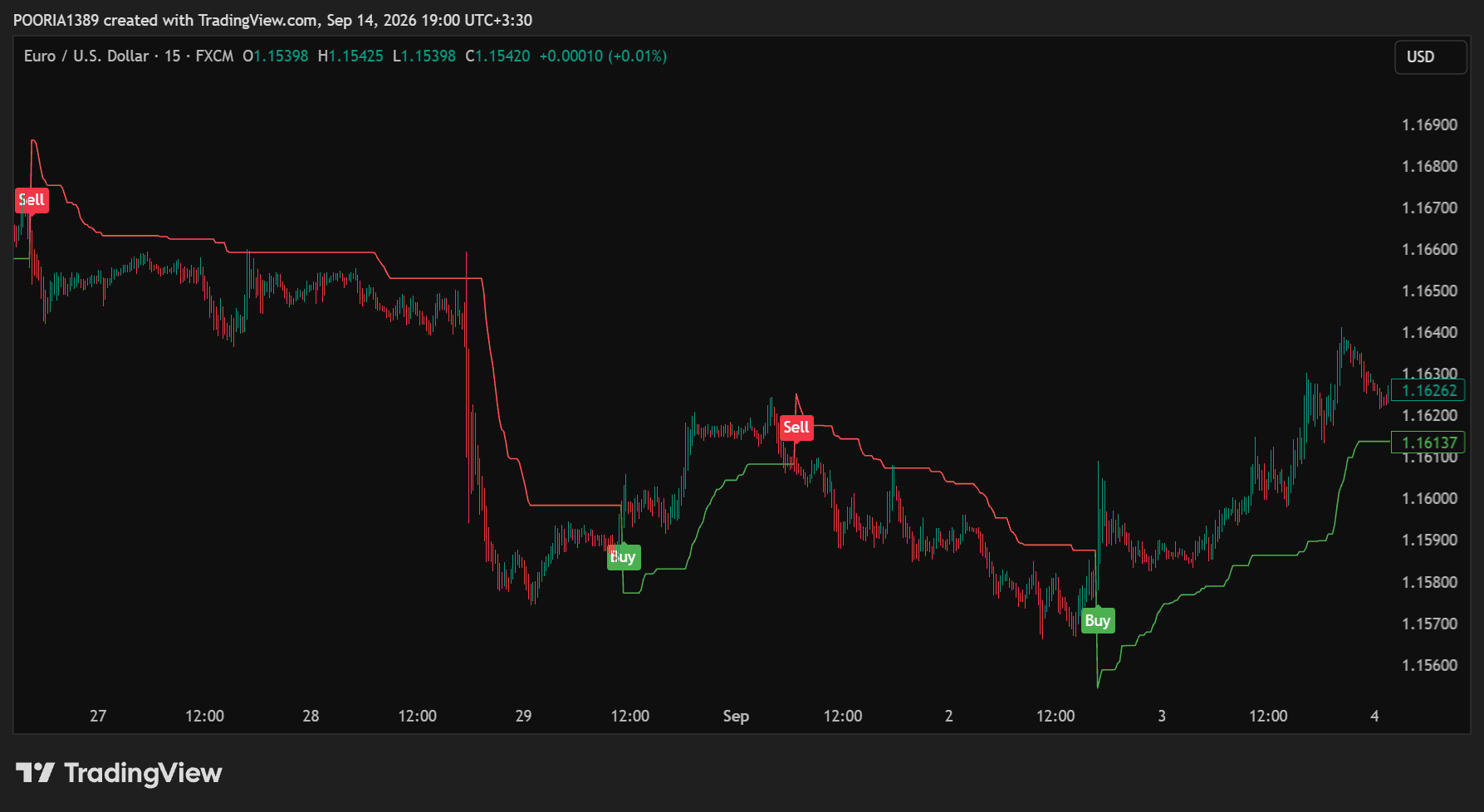Viewport: 1484px width, 812px height.
Task: Click the 27 date label on time axis
Action: (x=98, y=716)
